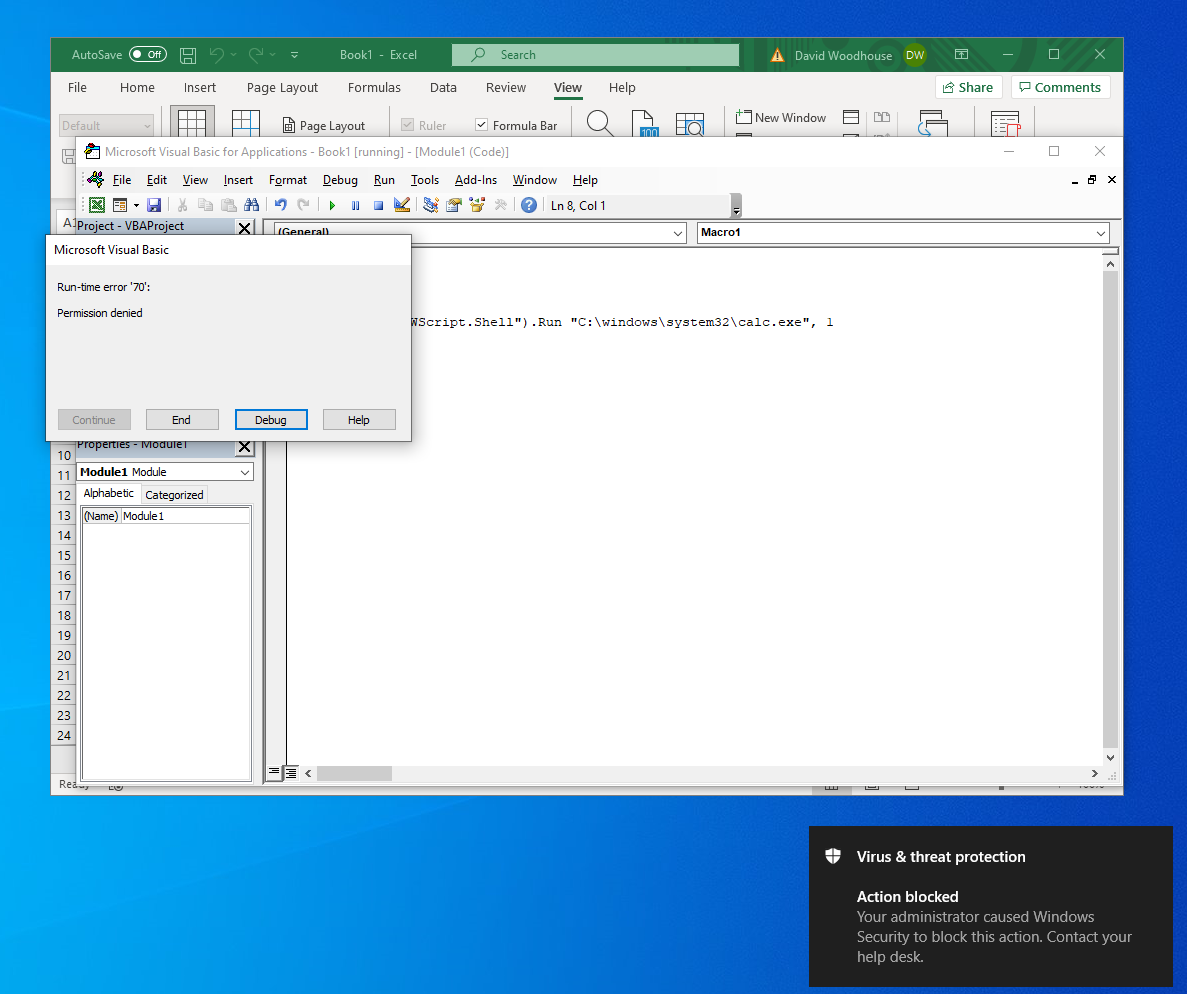Click Insert UserForm icon in VBA toolbar

pos(120,205)
